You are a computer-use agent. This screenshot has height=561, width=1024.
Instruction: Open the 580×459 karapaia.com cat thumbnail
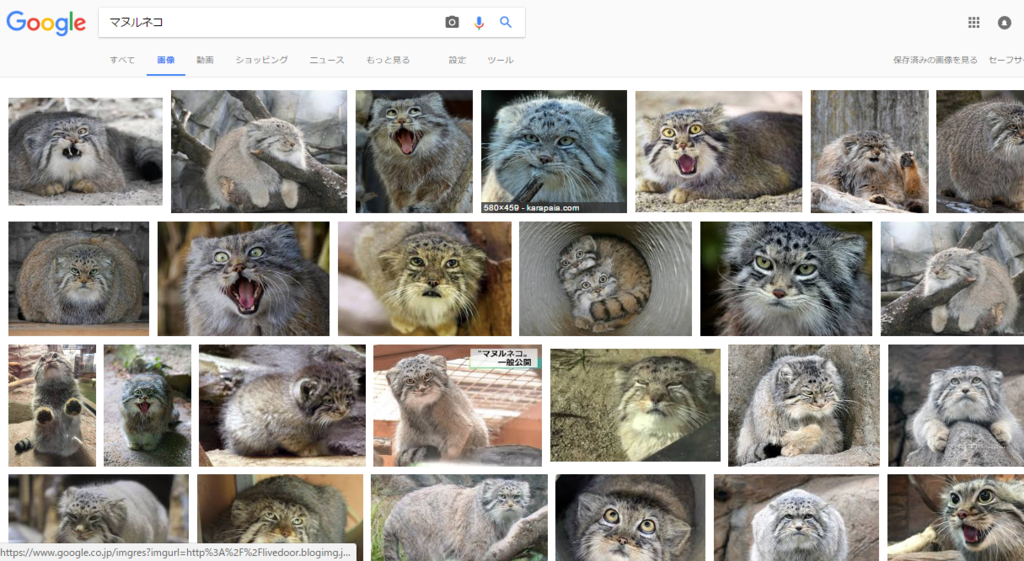pos(554,151)
